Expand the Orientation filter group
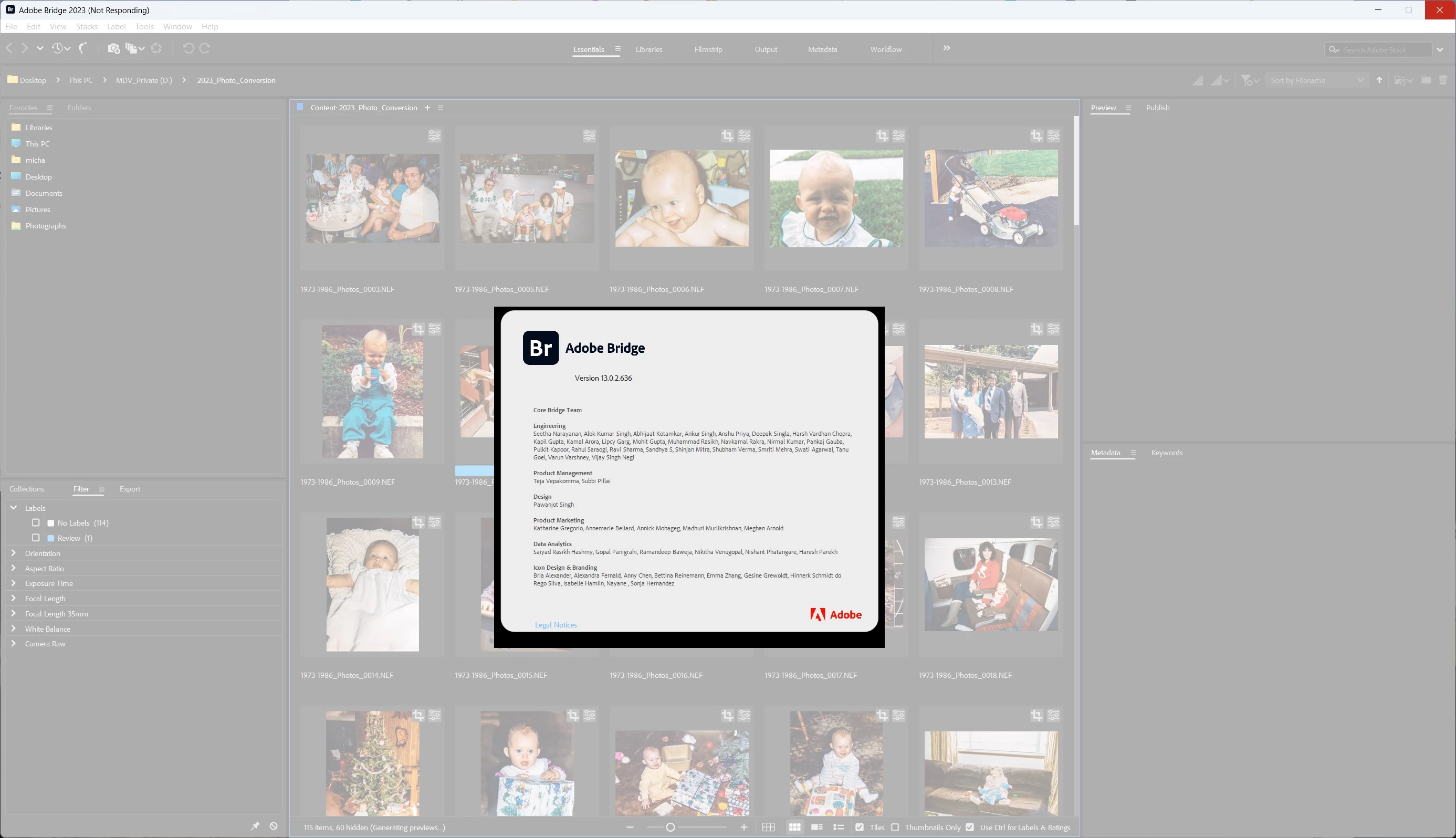Viewport: 1456px width, 838px height. (13, 553)
